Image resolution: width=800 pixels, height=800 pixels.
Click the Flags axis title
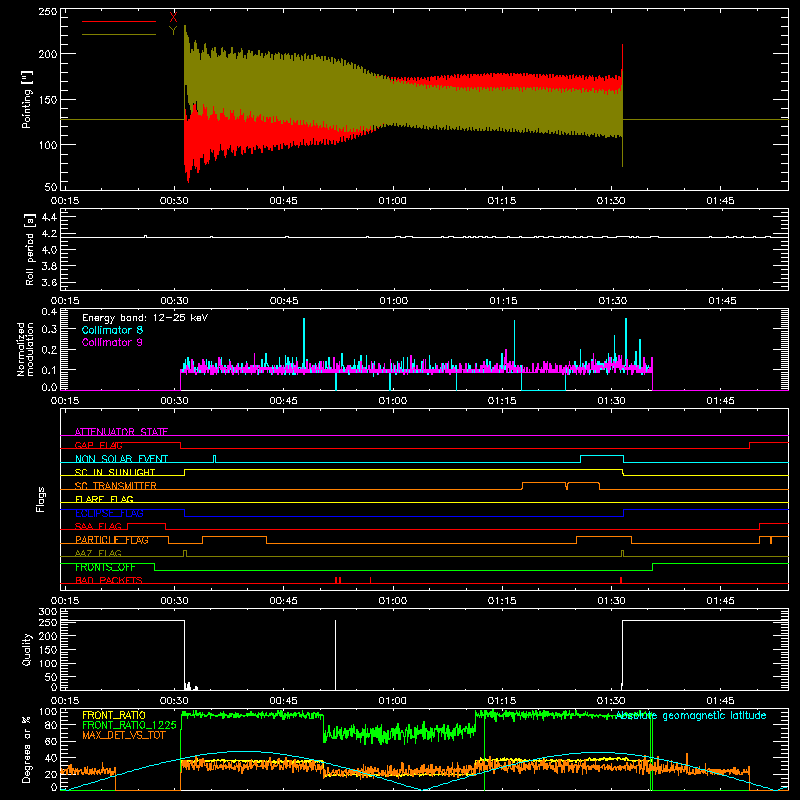point(41,499)
